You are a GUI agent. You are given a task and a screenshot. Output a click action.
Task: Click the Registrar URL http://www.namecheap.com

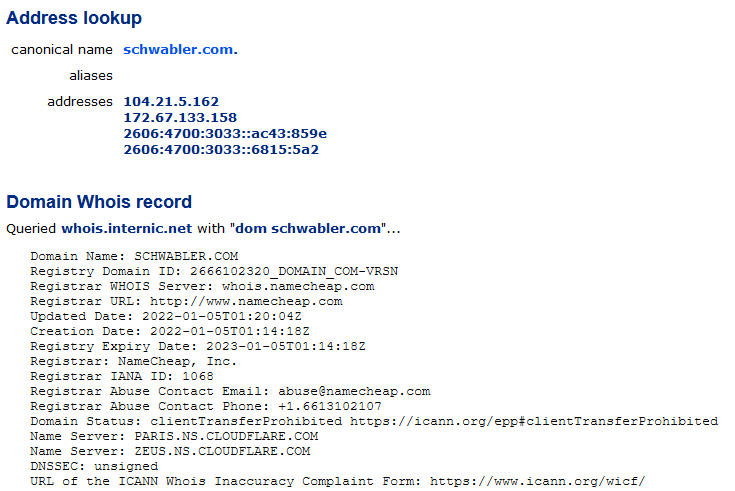247,301
